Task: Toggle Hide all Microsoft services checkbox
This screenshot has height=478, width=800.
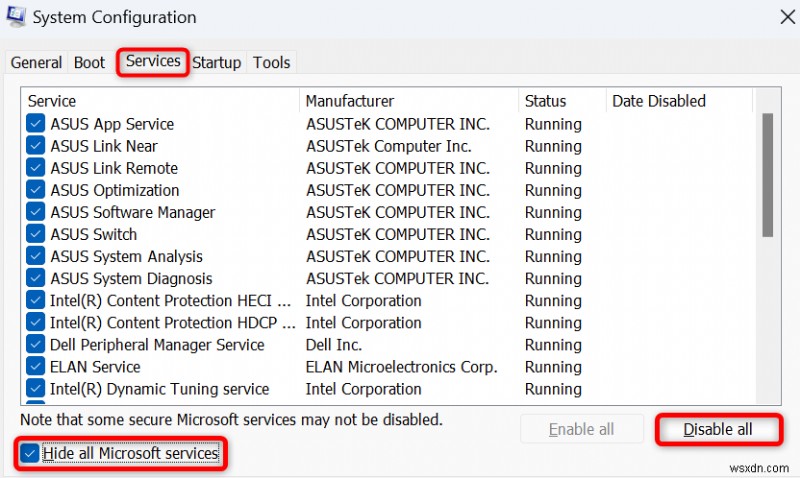Action: click(x=30, y=453)
